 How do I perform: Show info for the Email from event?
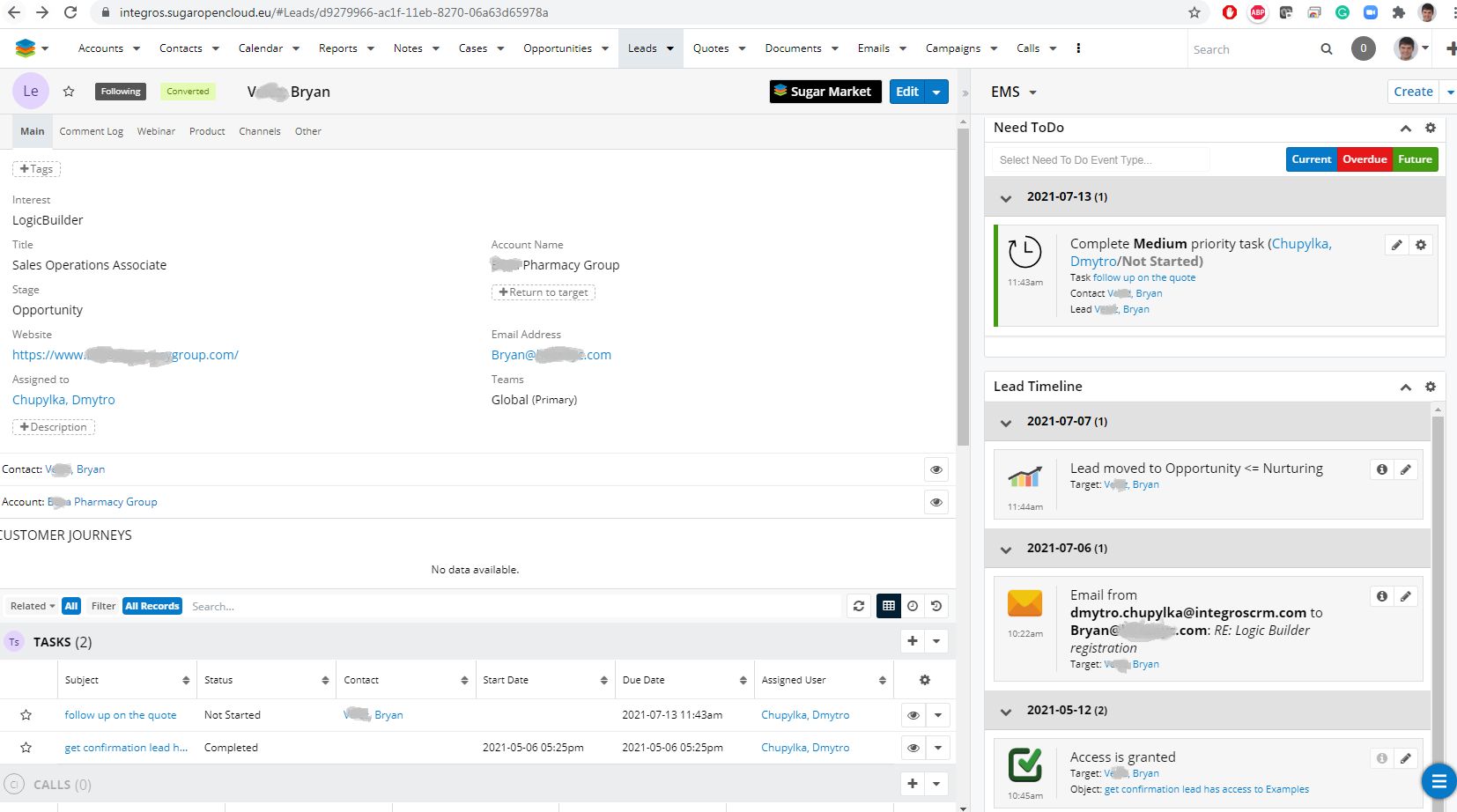coord(1382,596)
